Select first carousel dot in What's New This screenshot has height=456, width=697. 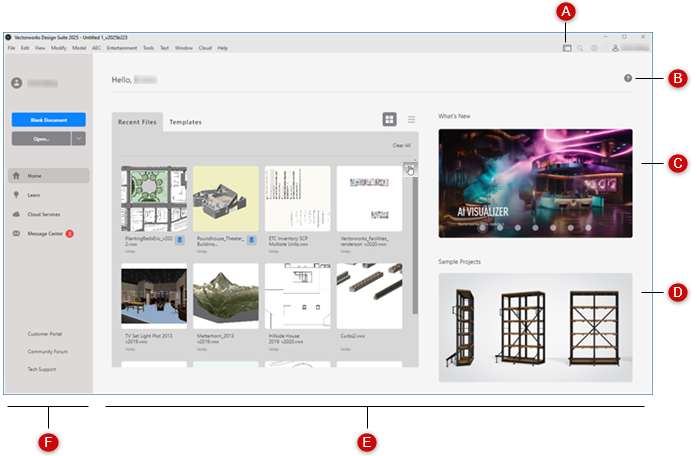[482, 228]
